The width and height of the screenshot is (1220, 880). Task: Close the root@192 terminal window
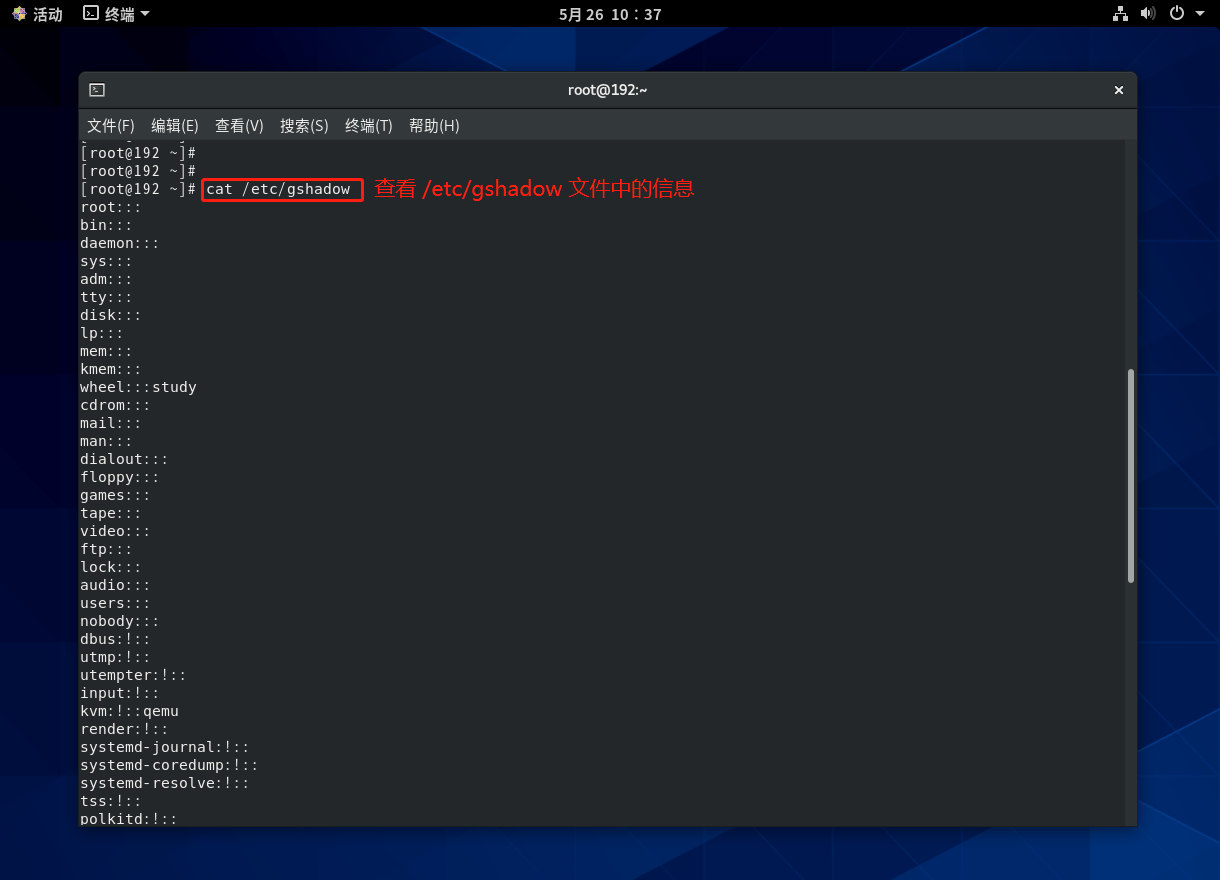(x=1119, y=90)
